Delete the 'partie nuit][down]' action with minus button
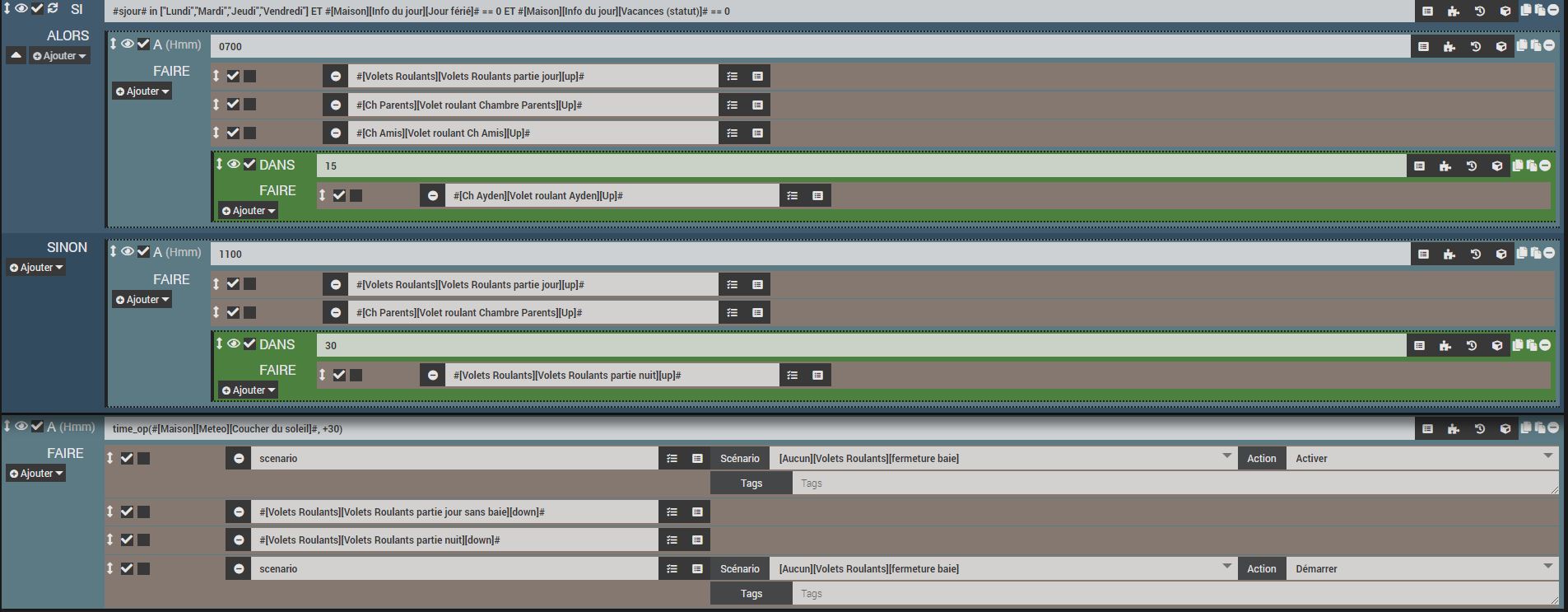This screenshot has height=612, width=1568. click(239, 540)
